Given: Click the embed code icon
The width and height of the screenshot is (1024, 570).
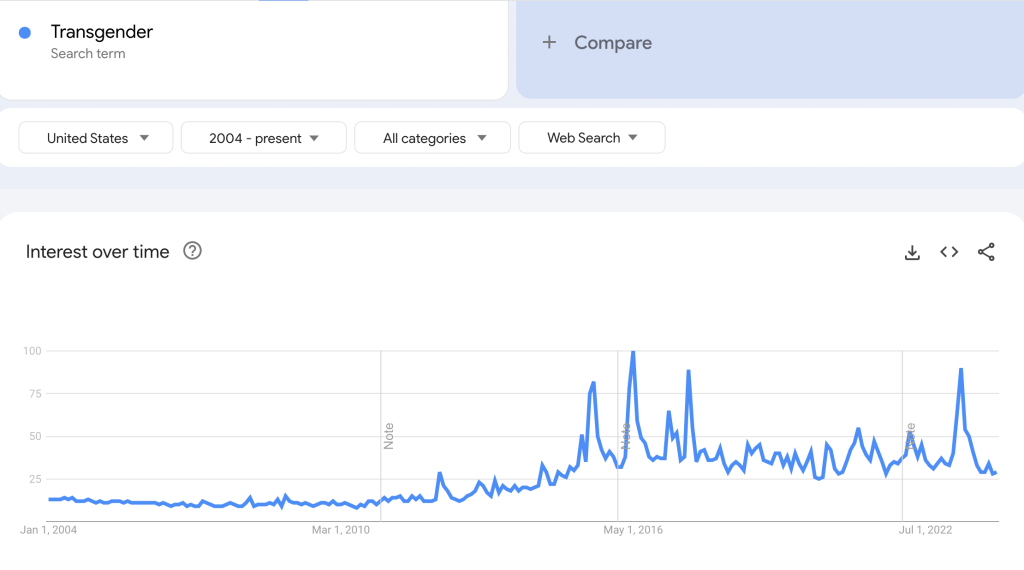Looking at the screenshot, I should coord(949,252).
